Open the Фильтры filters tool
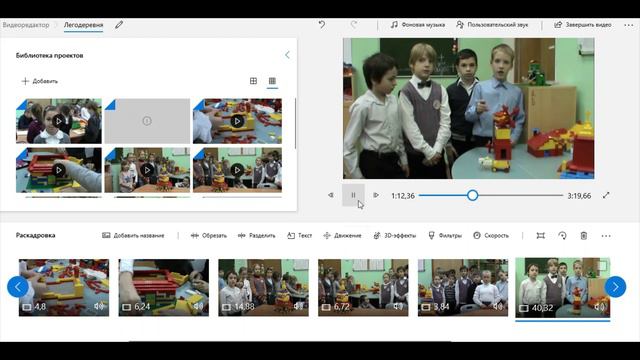This screenshot has width=640, height=360. tap(445, 236)
